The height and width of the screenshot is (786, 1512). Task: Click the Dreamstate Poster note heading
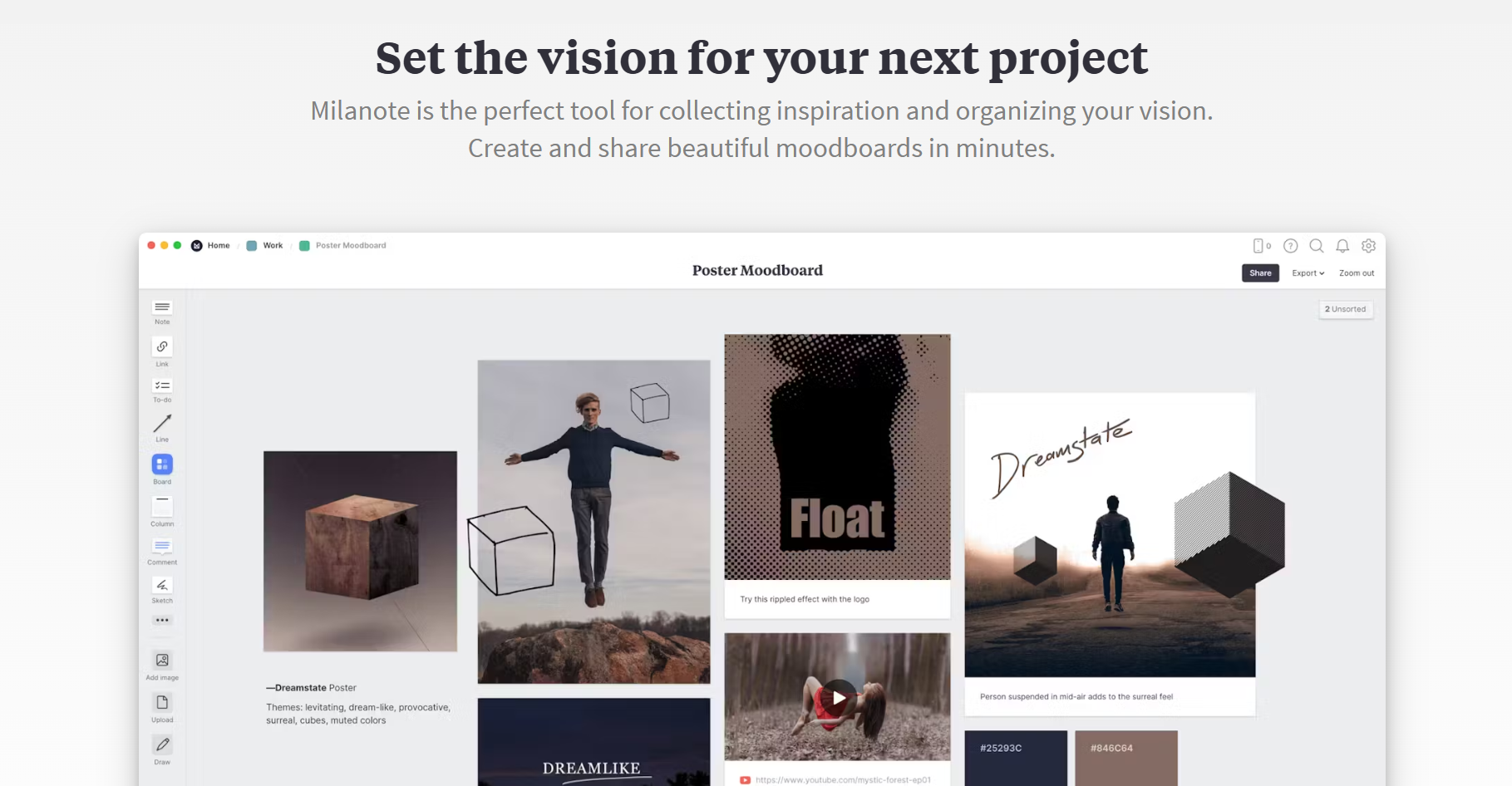(312, 688)
